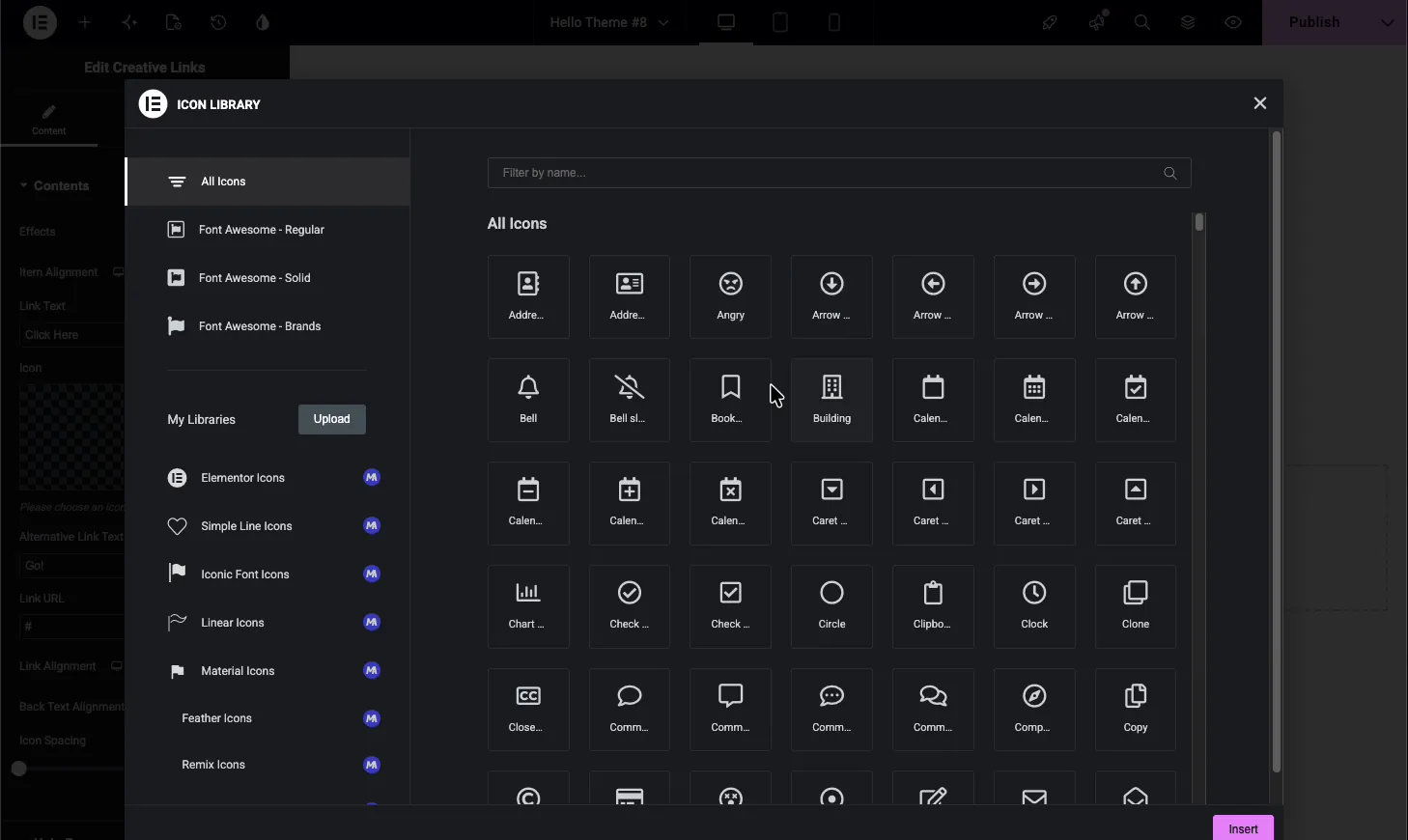1408x840 pixels.
Task: Select the Chart bar icon
Action: [528, 606]
